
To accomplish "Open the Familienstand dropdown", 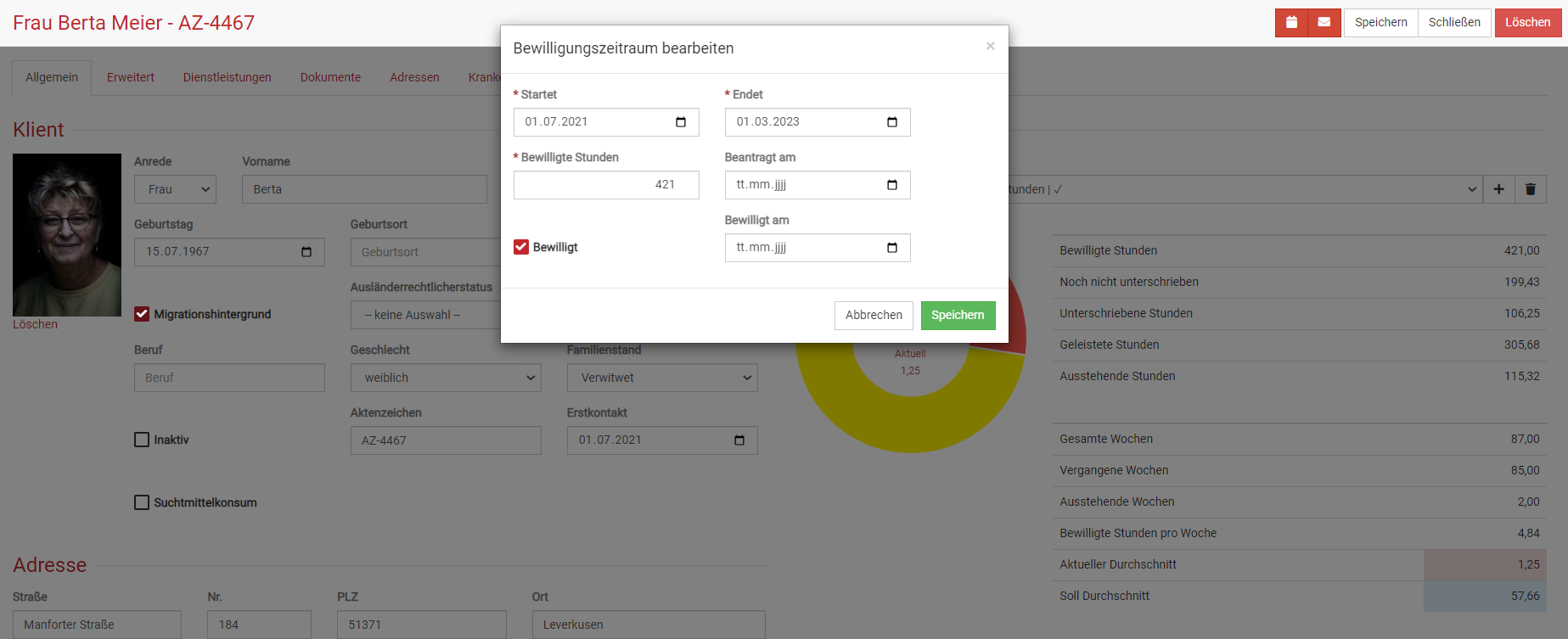I will 661,378.
